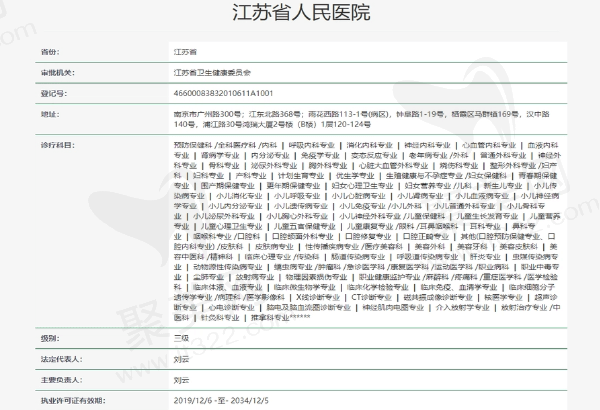Click 放射病专业 specialty
The height and width of the screenshot is (410, 600).
click(x=254, y=277)
